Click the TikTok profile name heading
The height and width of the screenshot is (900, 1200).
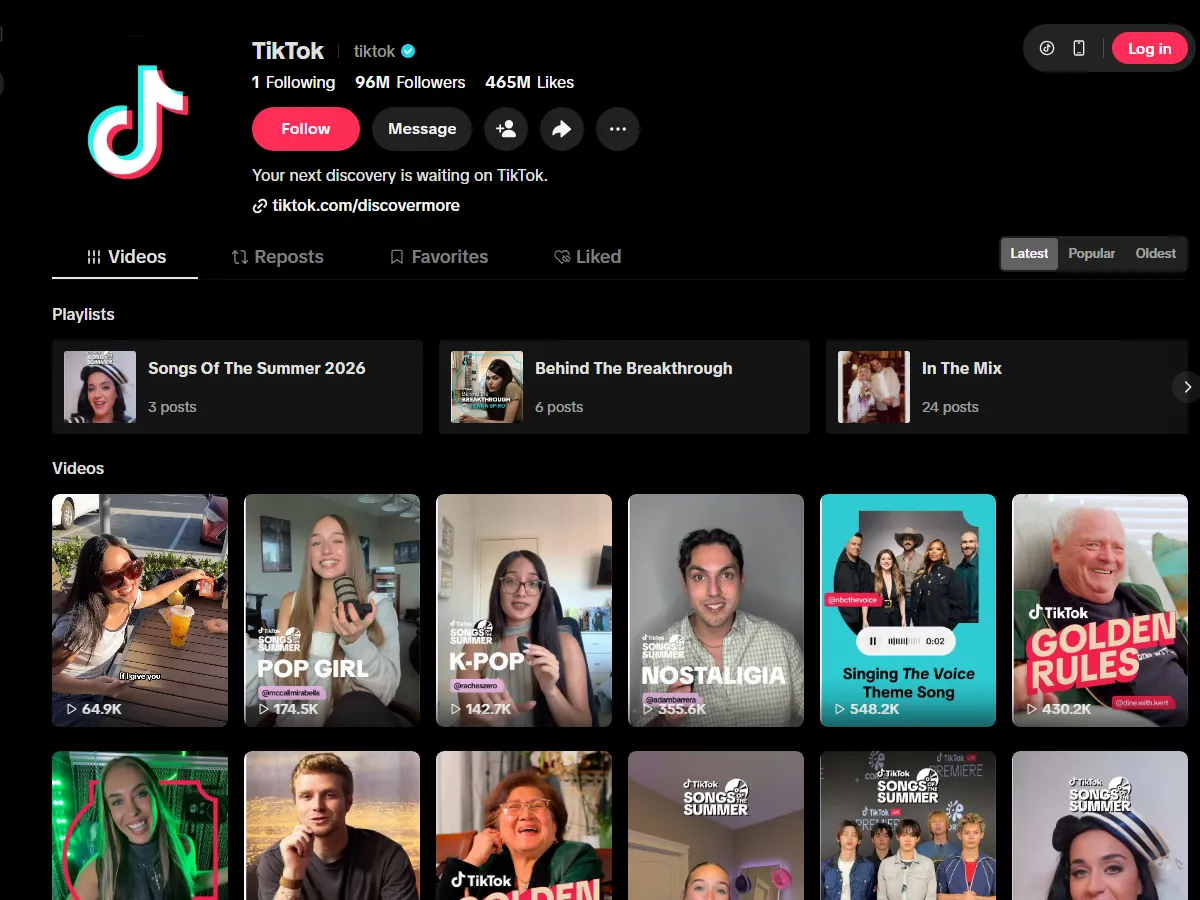coord(288,51)
